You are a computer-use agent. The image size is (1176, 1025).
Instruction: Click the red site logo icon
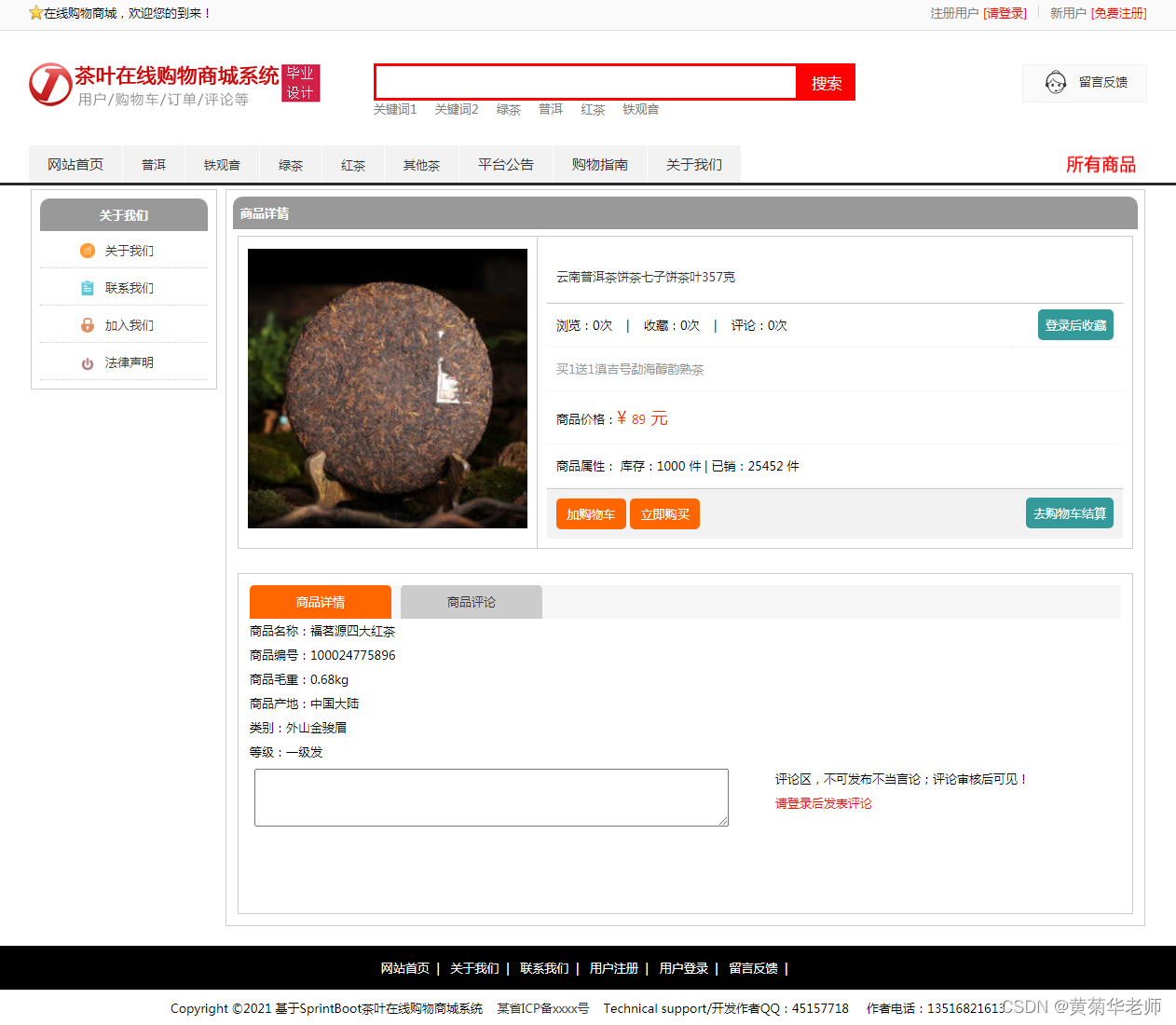coord(50,85)
